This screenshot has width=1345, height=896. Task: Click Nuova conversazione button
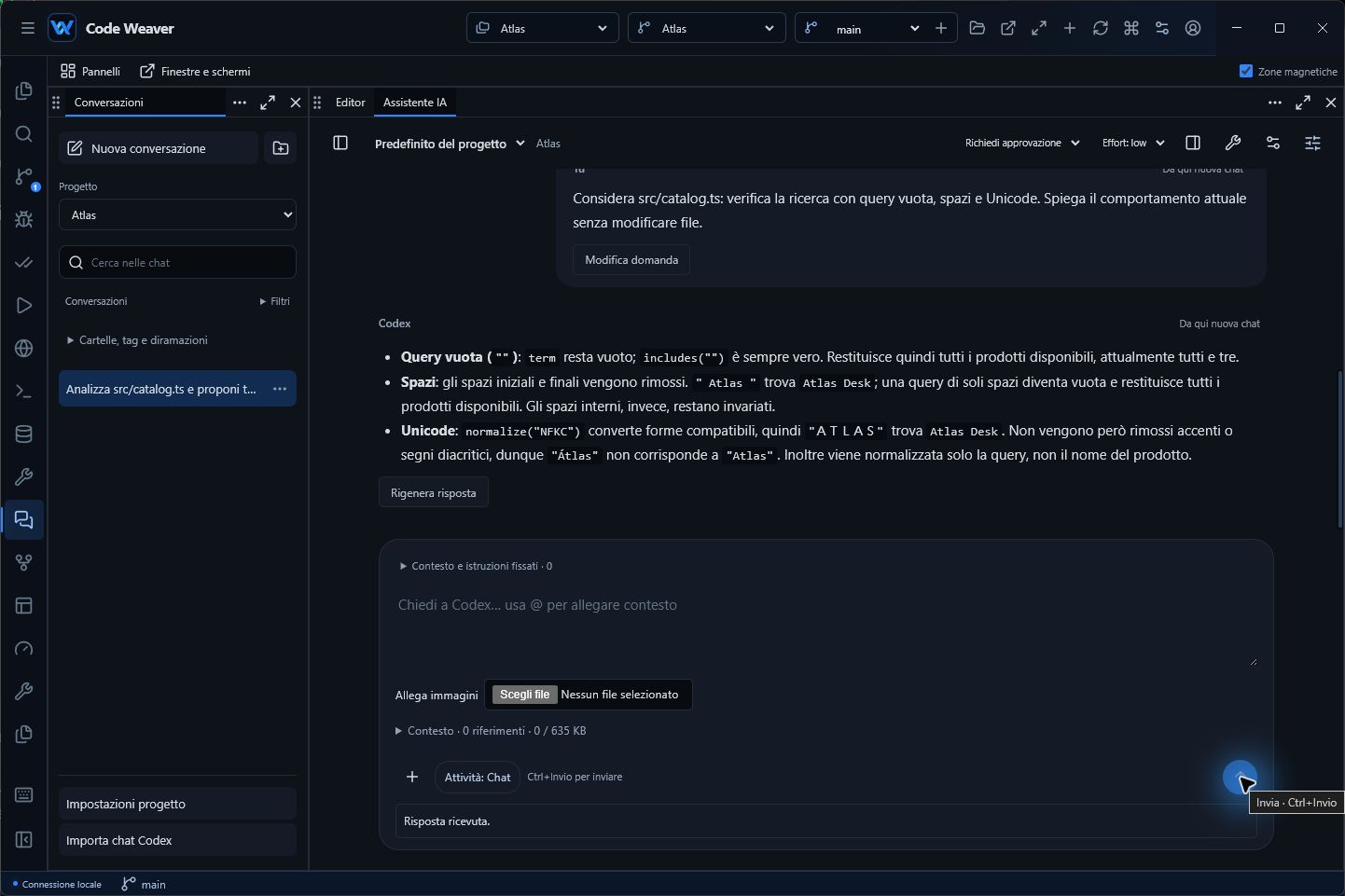[x=159, y=148]
